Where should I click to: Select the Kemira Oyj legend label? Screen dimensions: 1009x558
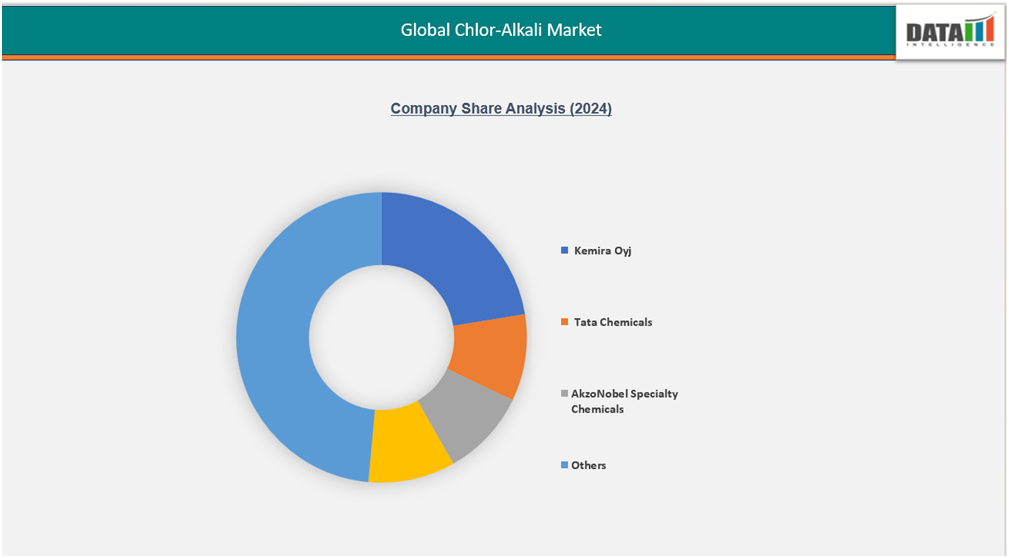click(x=602, y=250)
